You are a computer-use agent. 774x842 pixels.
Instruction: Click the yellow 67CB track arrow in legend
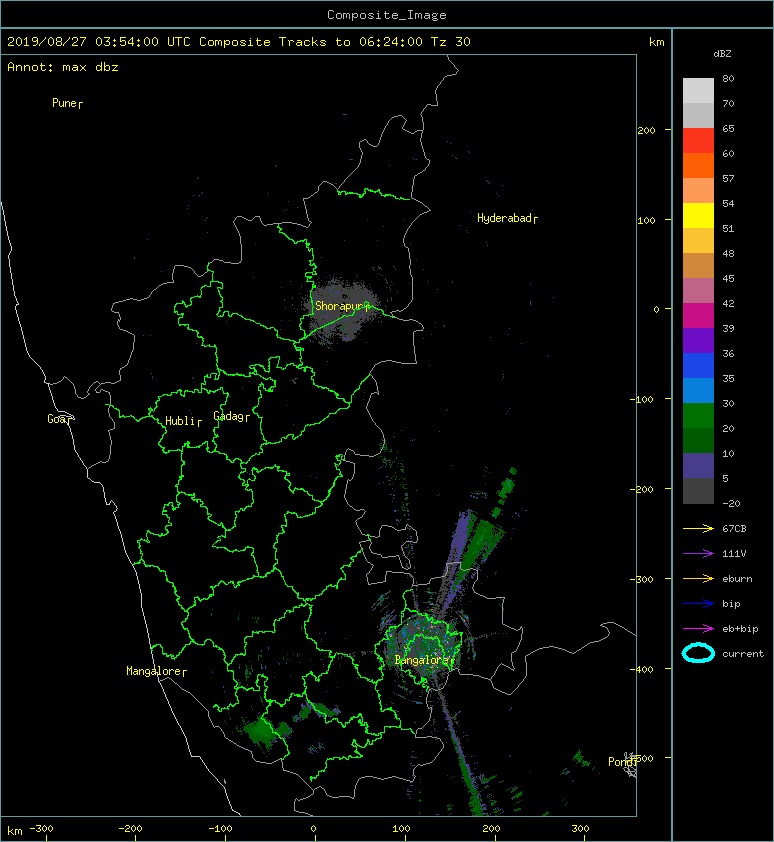(x=698, y=529)
